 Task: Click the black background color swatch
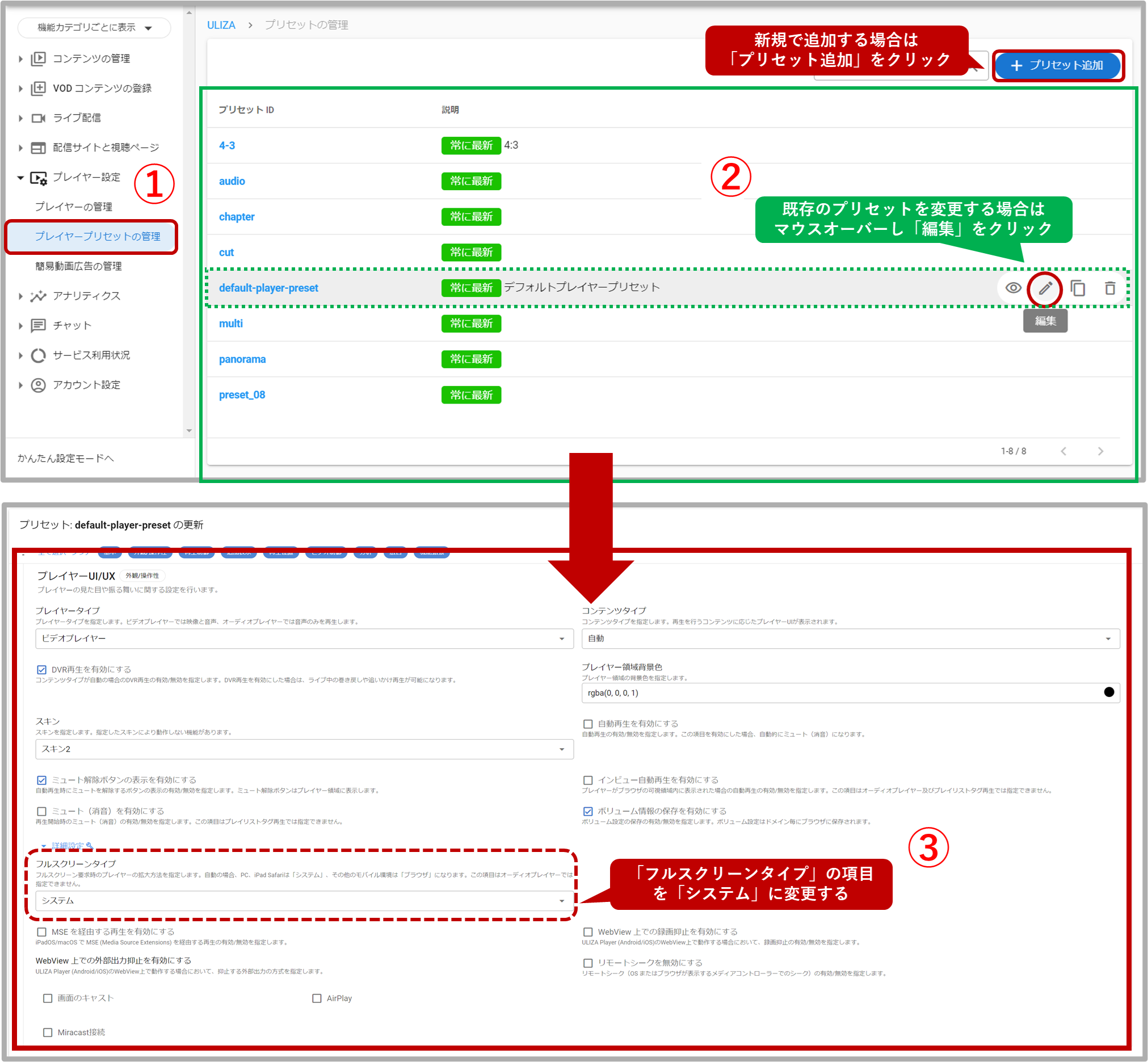1108,692
